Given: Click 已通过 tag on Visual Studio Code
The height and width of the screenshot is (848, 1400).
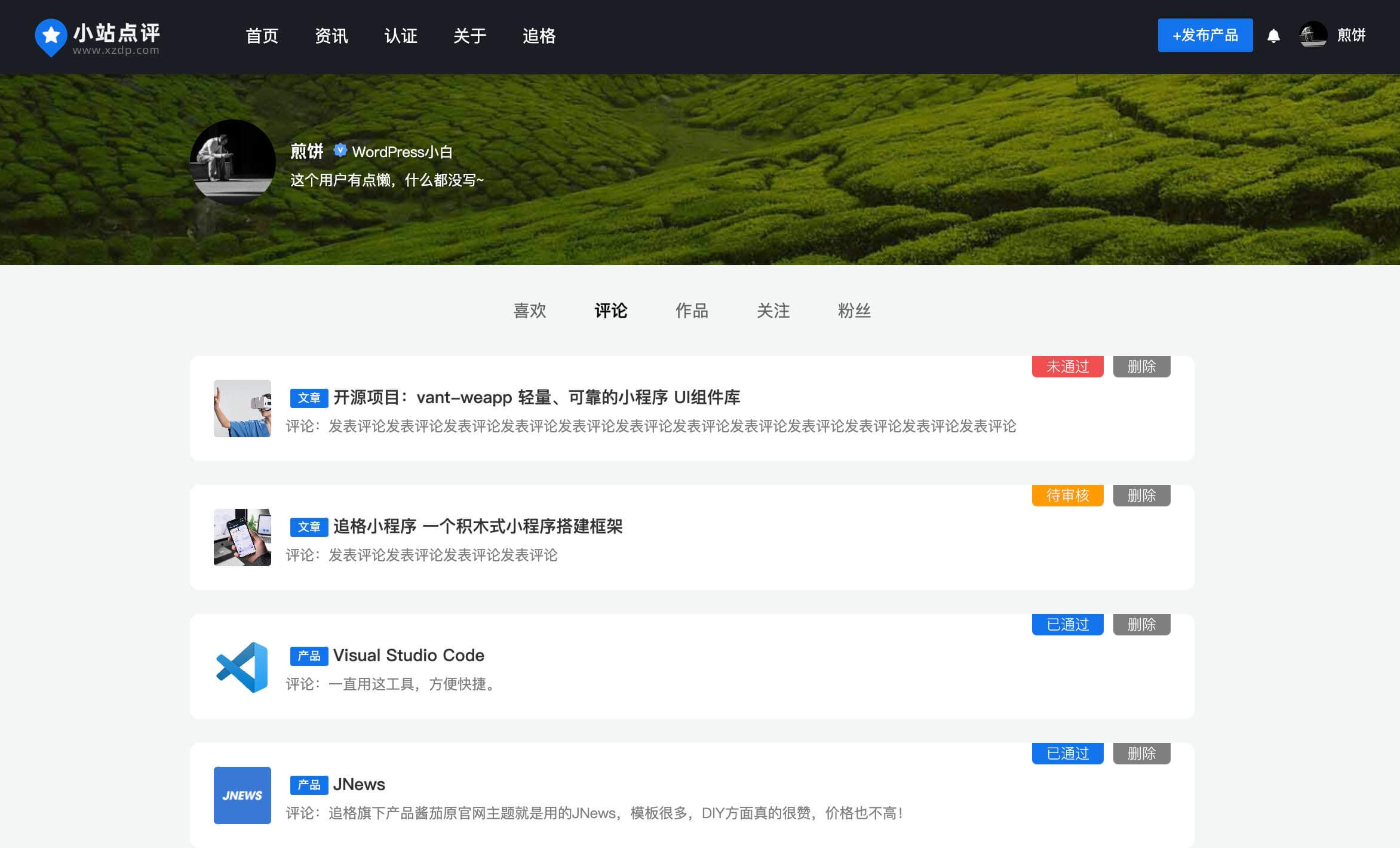Looking at the screenshot, I should pos(1068,624).
